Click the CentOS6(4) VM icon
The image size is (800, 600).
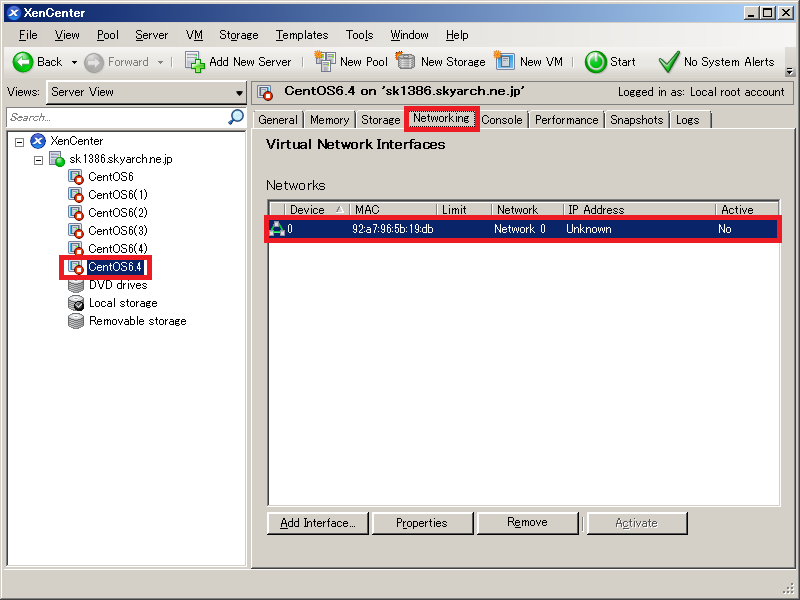pos(76,248)
